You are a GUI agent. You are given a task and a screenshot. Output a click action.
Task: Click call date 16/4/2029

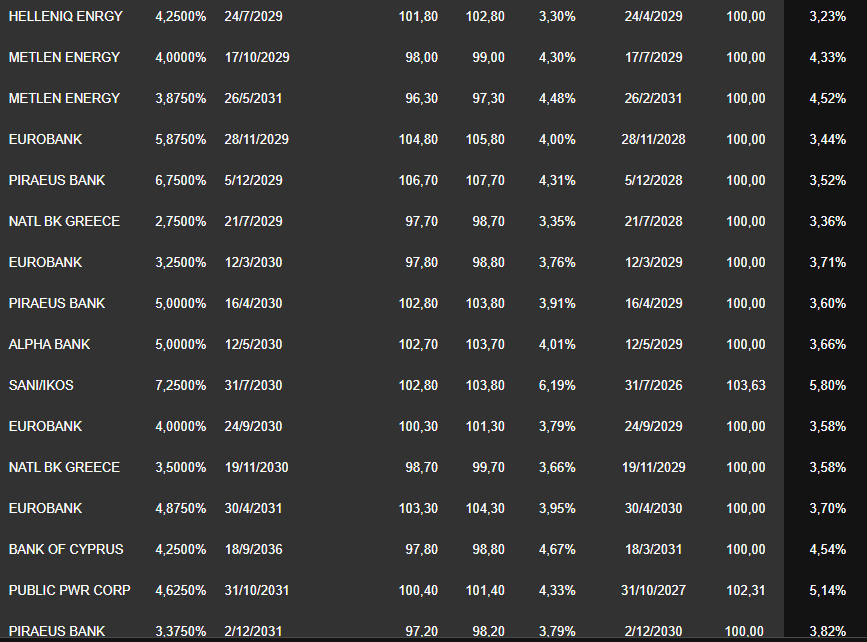click(x=654, y=303)
